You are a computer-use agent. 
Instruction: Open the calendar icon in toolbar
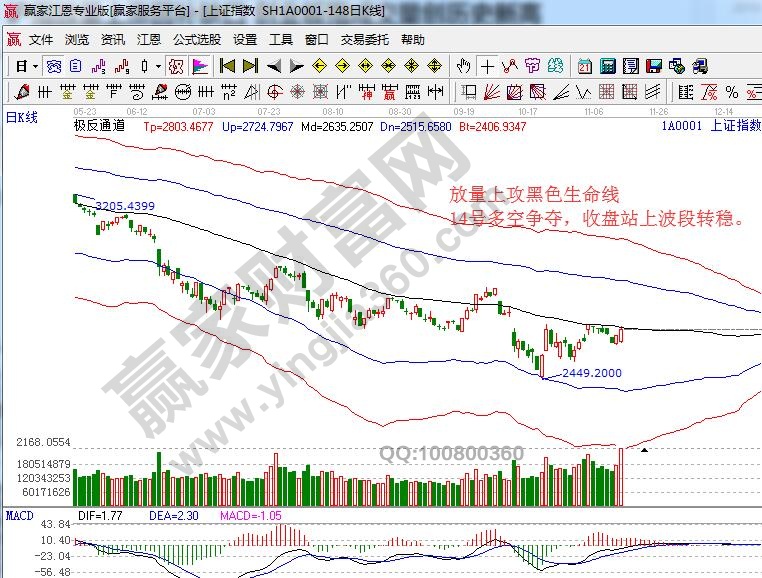pos(584,67)
